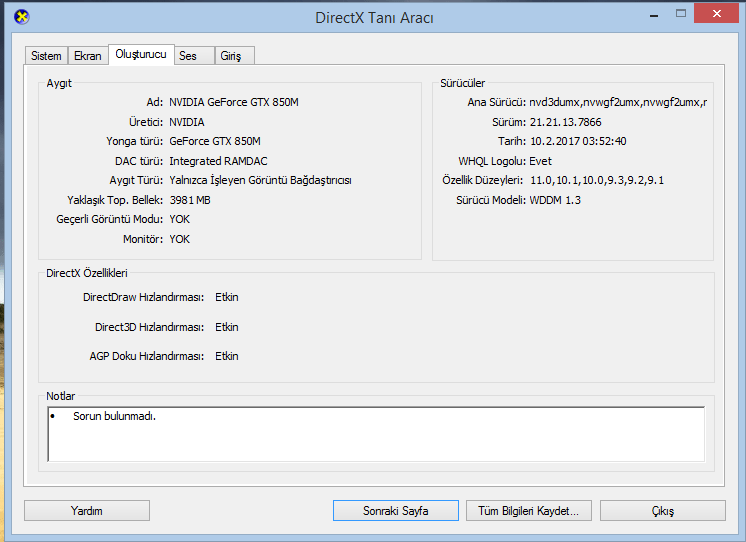The image size is (746, 542).
Task: Click the 'Sürüm:' label
Action: [x=509, y=122]
